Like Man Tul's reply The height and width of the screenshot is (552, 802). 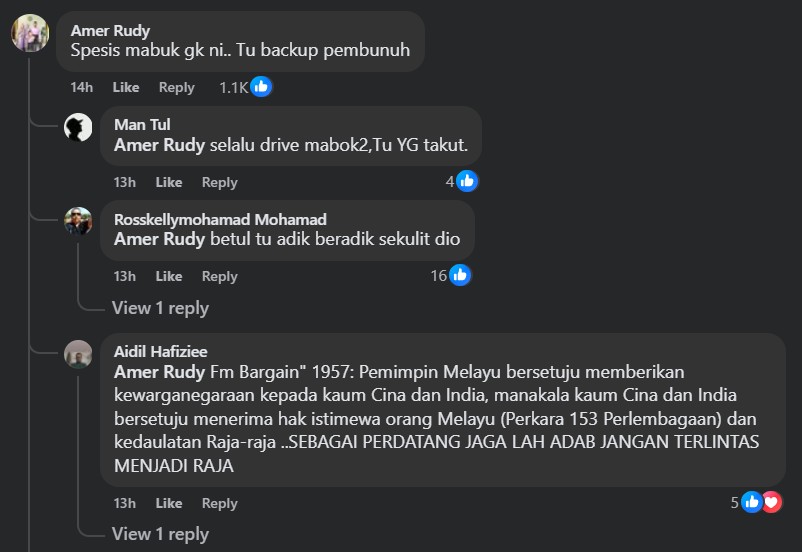pos(169,182)
